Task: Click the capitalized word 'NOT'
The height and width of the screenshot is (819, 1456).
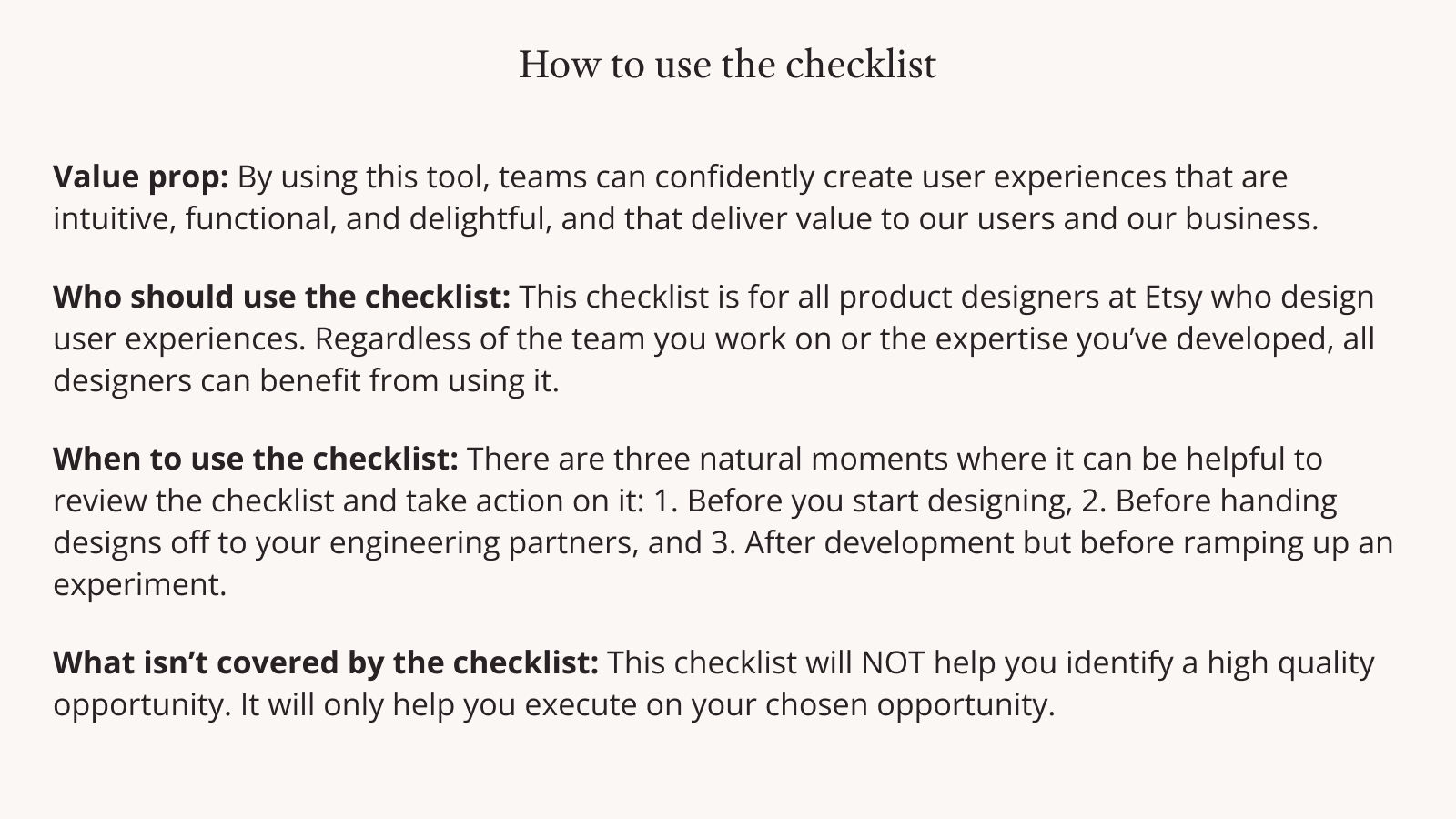Action: coord(893,662)
